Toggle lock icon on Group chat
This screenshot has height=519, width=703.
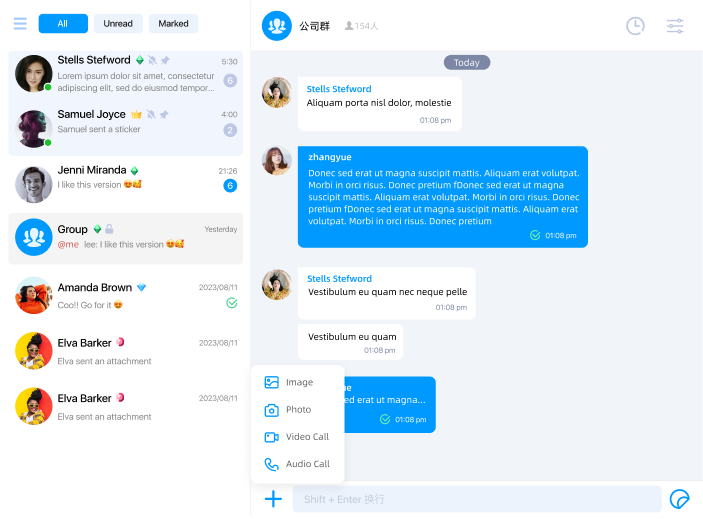[x=109, y=229]
